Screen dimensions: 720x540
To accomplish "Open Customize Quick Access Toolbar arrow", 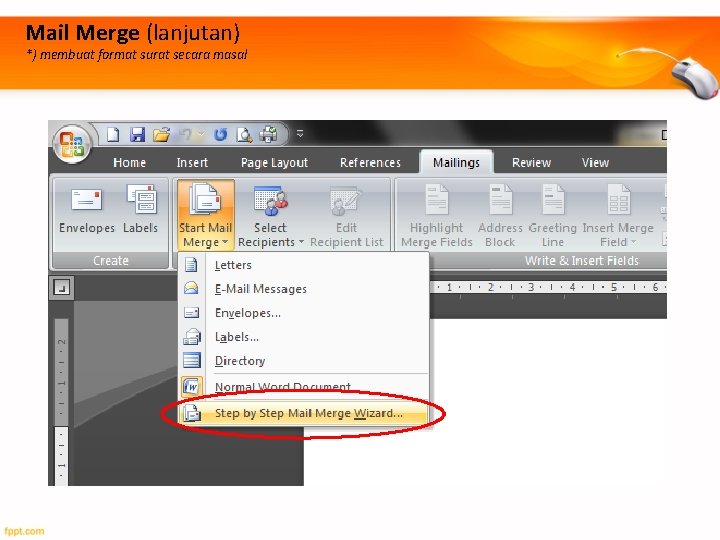I will (300, 134).
